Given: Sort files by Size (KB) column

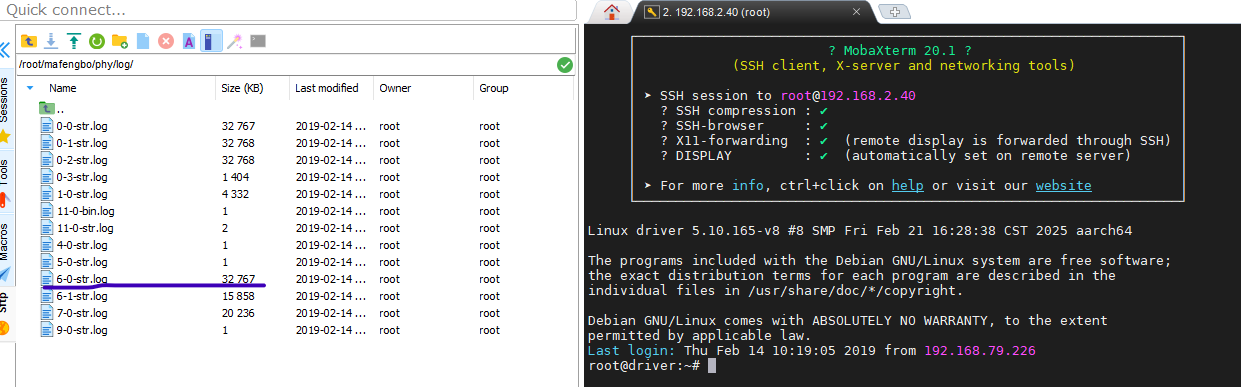Looking at the screenshot, I should click(x=241, y=88).
